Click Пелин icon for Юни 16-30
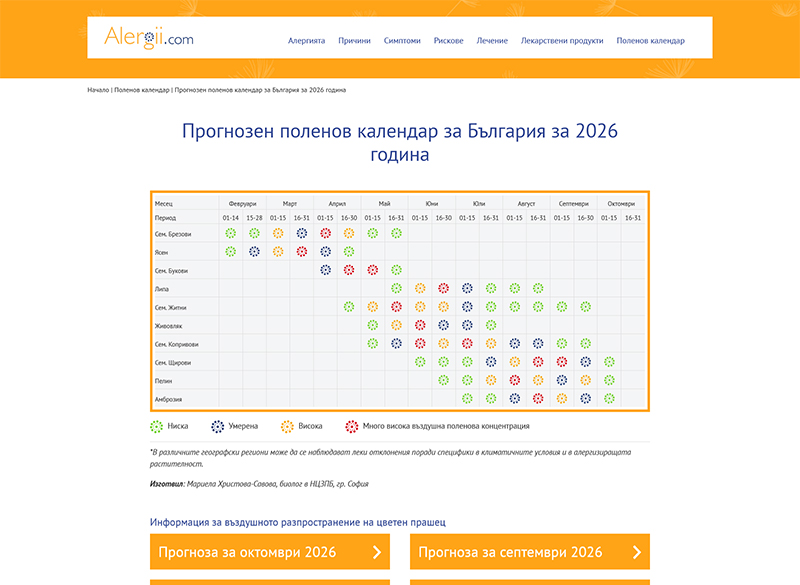Screen dimensions: 800x585 point(443,380)
